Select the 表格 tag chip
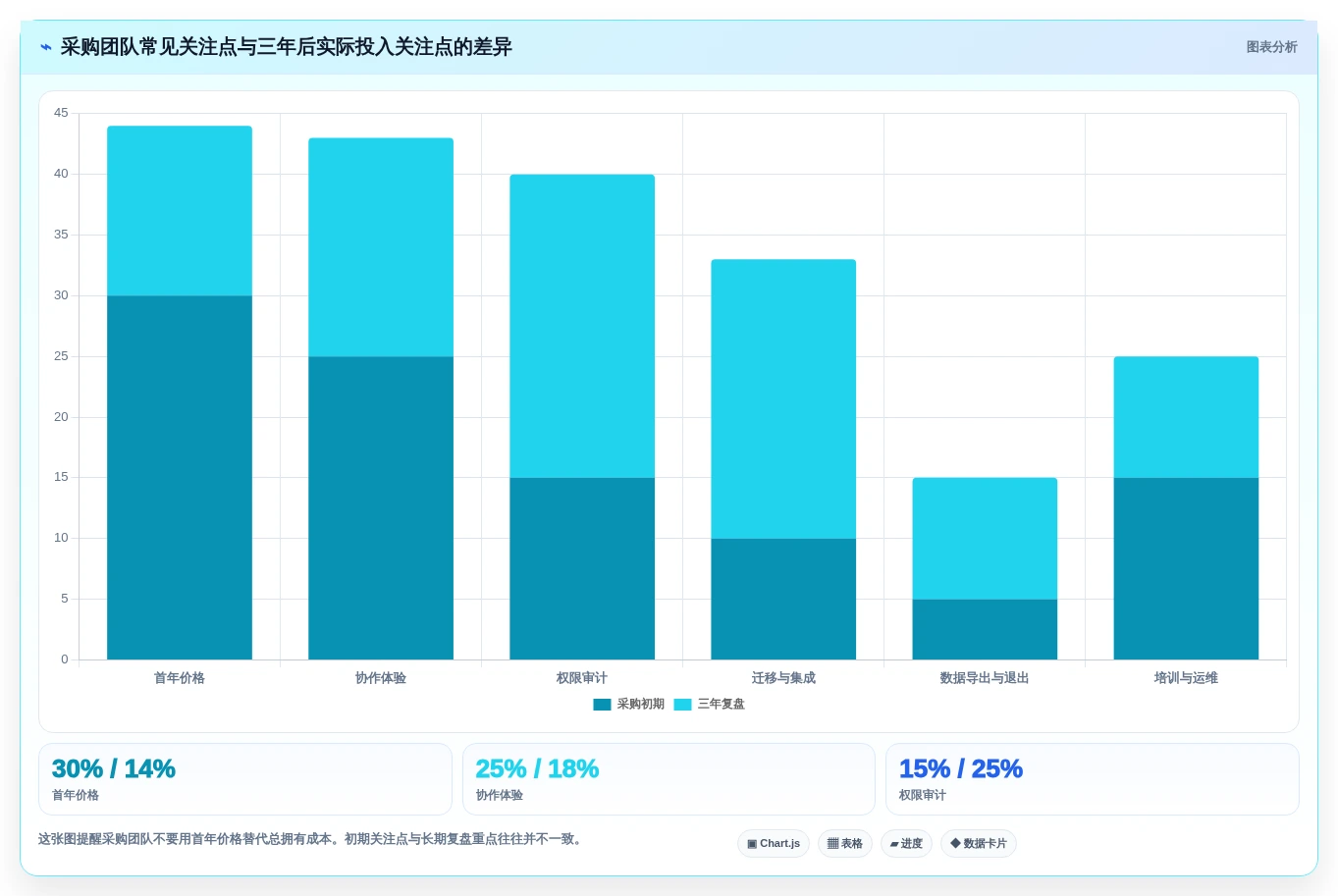Screen dimensions: 1338x896 pos(845,844)
